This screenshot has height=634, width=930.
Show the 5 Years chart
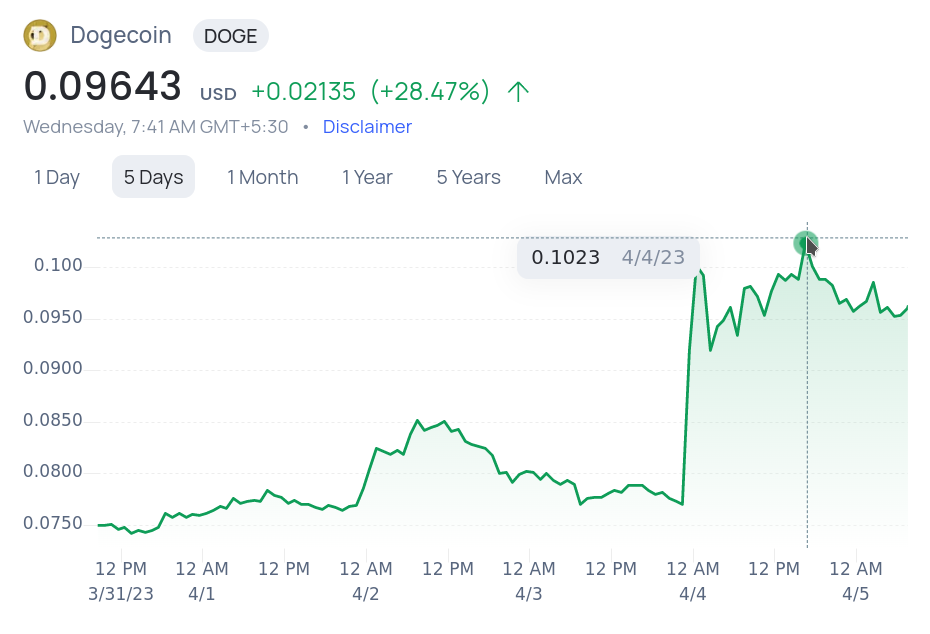pyautogui.click(x=469, y=177)
